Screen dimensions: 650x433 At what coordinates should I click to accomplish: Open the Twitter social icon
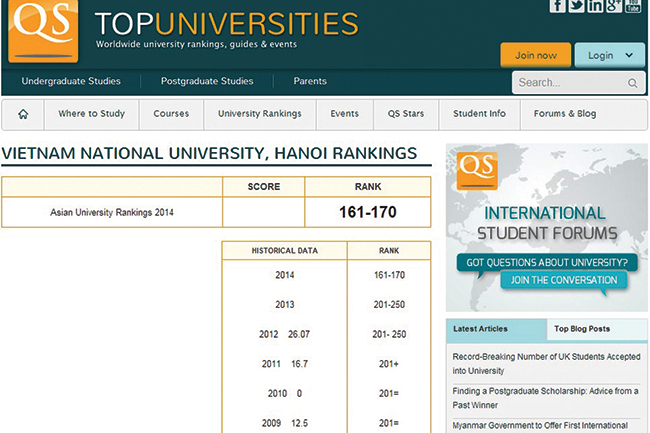(577, 6)
